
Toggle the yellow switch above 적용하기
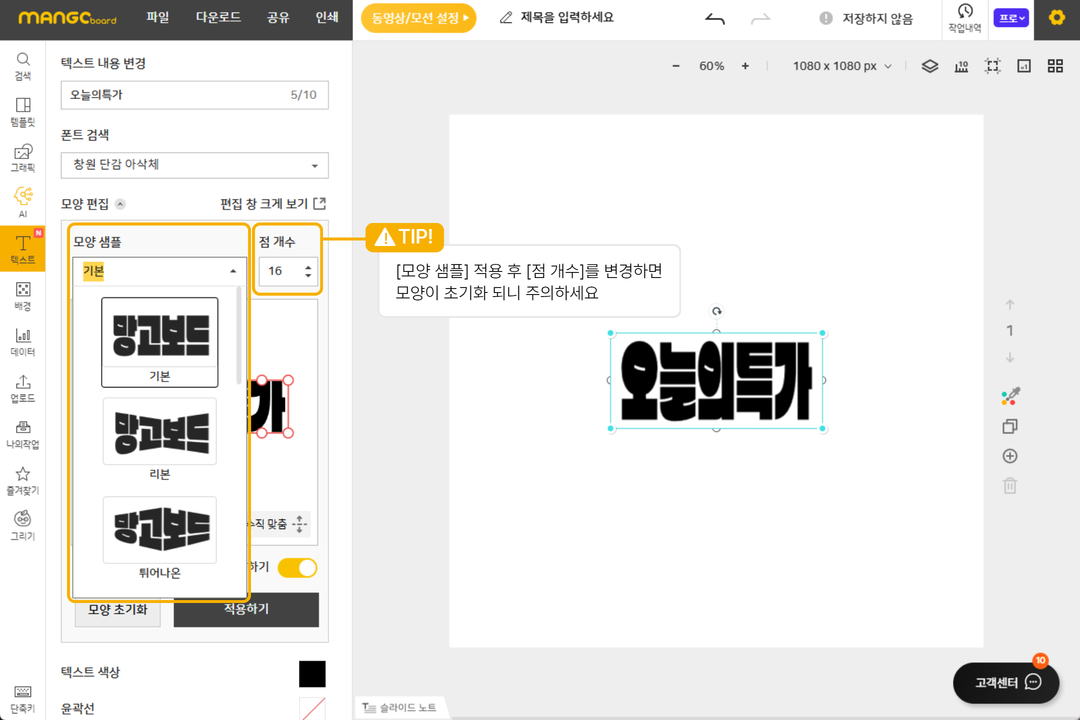click(297, 568)
